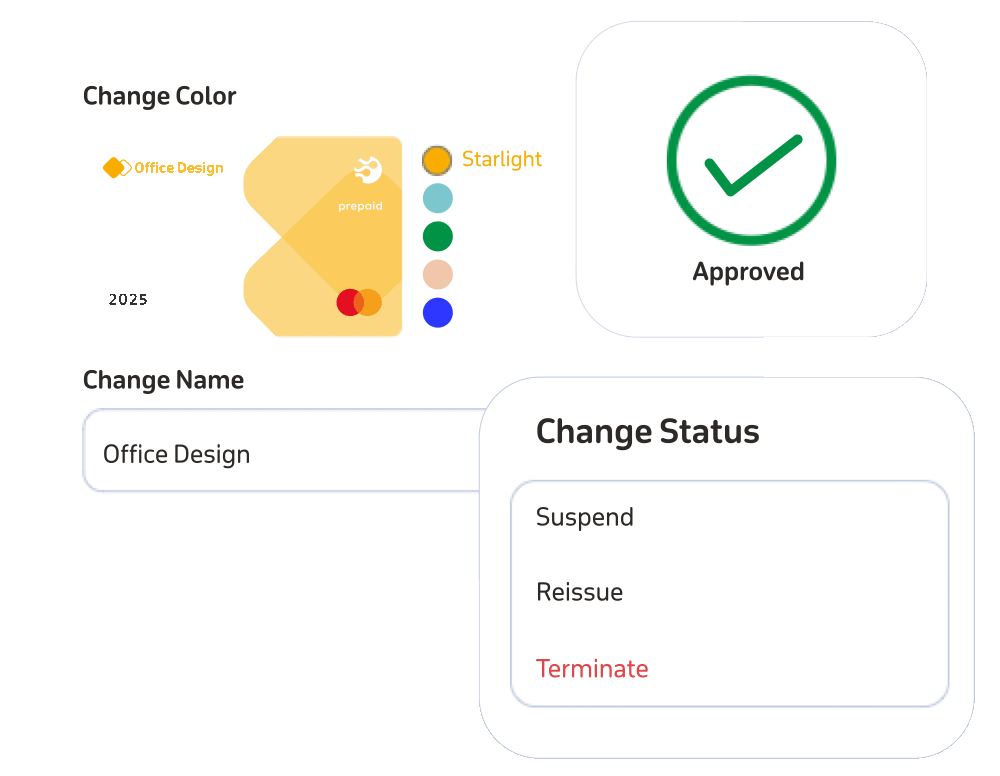Click the 2025 expiry text
Viewport: 1000px width, 776px height.
pyautogui.click(x=128, y=300)
